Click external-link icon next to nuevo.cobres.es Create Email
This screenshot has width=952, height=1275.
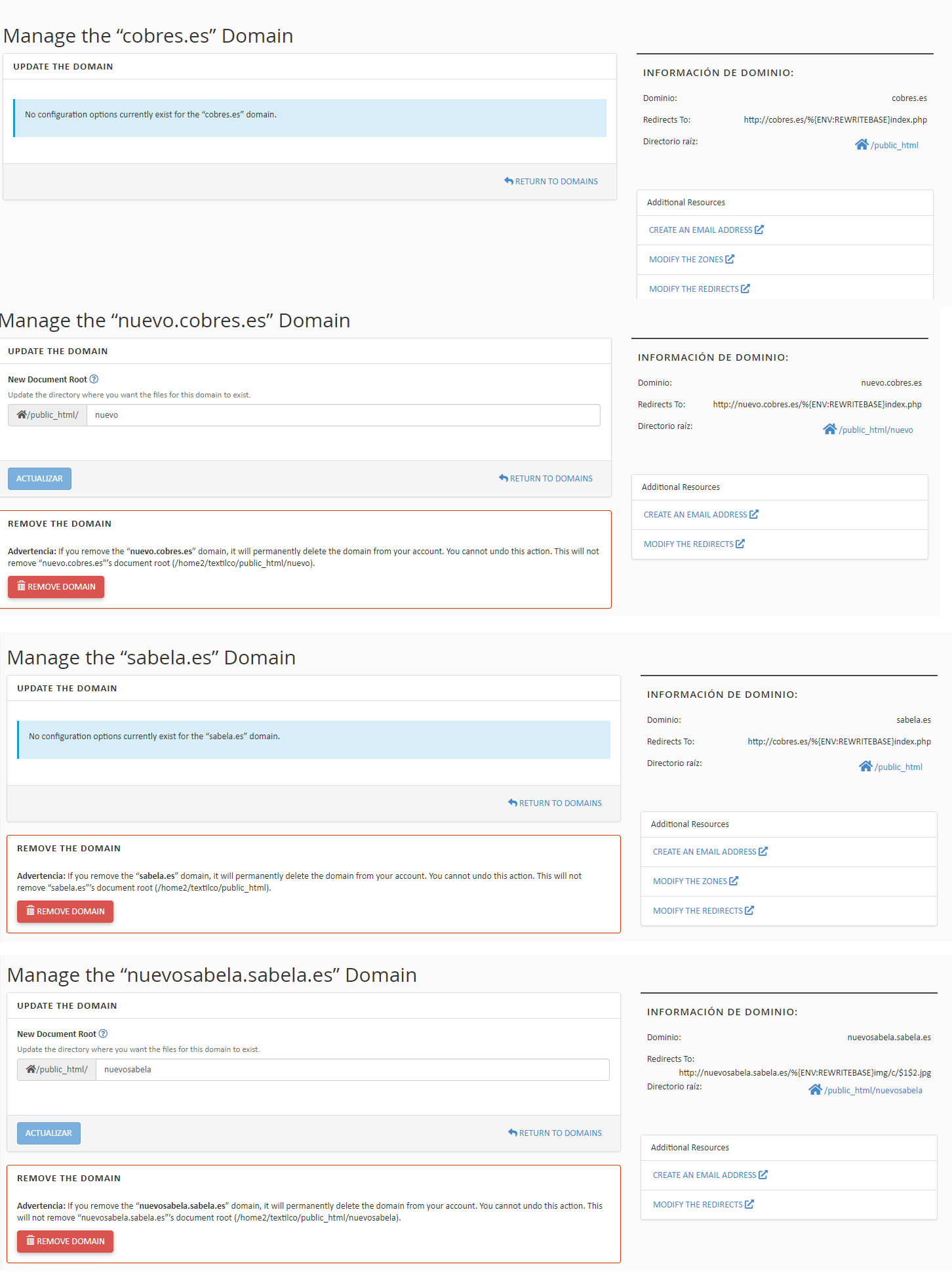pos(754,514)
